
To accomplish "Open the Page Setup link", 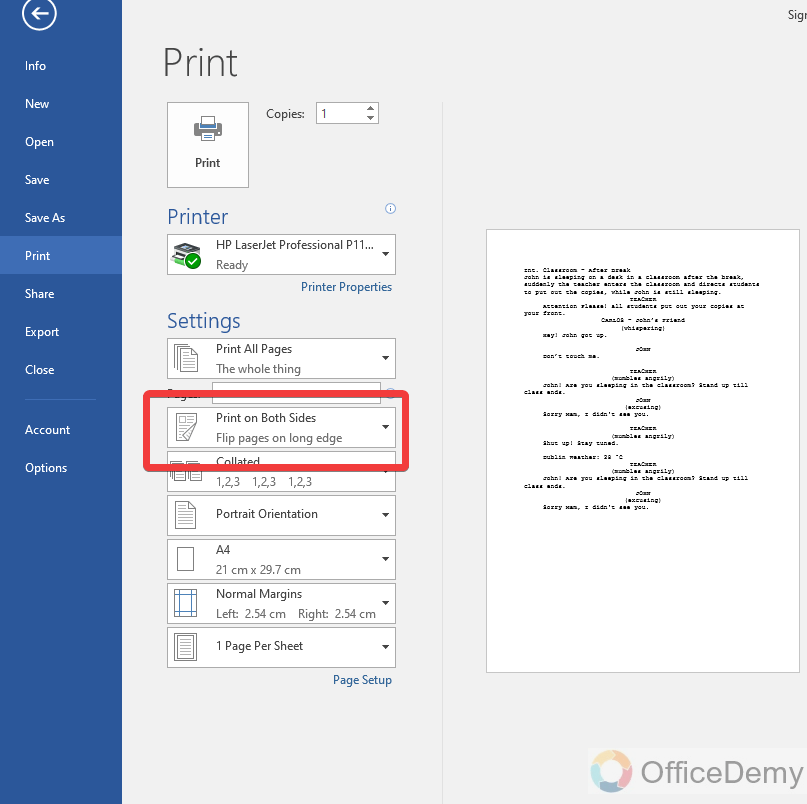I will 362,679.
